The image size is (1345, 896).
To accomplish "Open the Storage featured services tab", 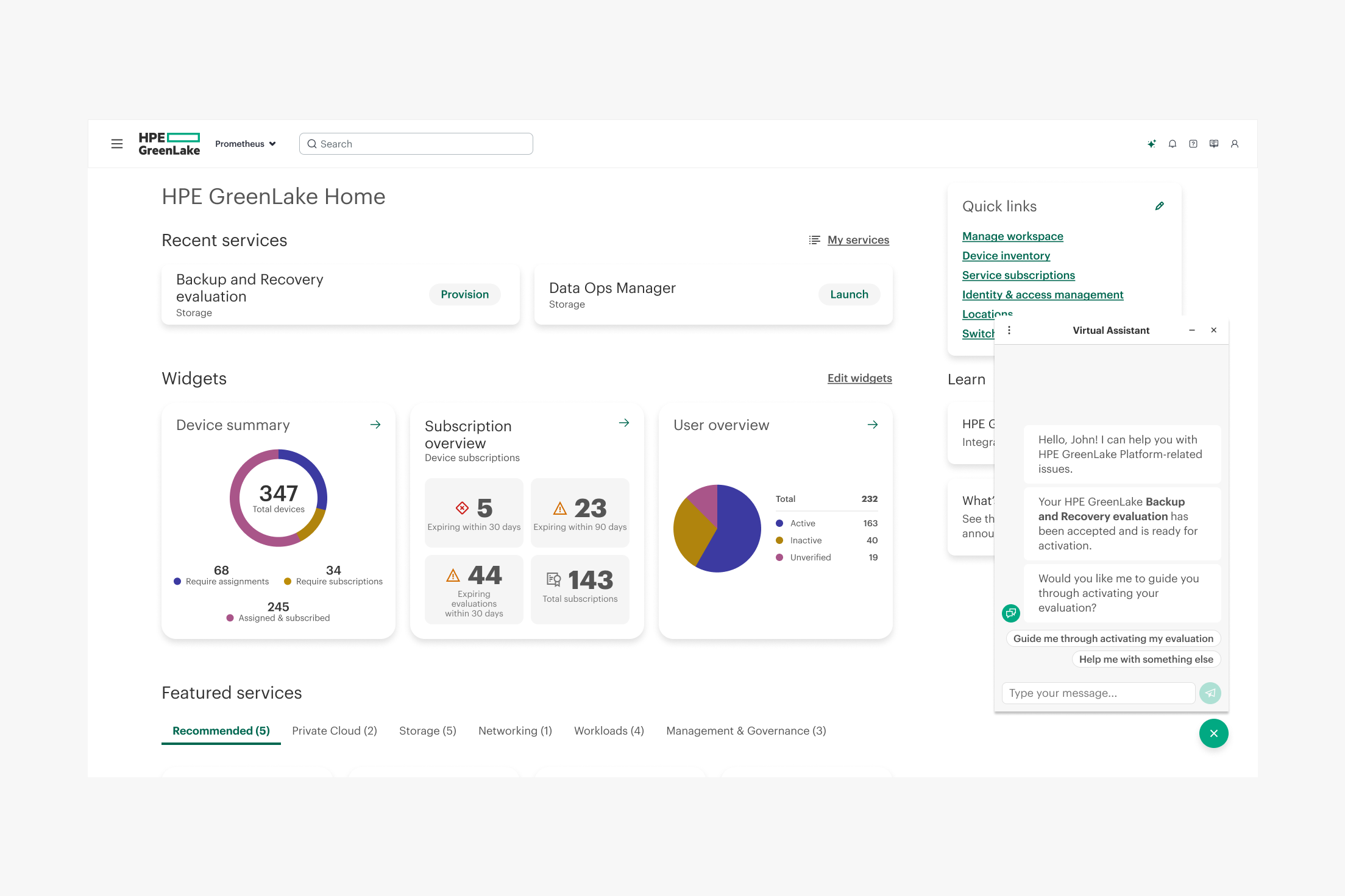I will pyautogui.click(x=427, y=730).
